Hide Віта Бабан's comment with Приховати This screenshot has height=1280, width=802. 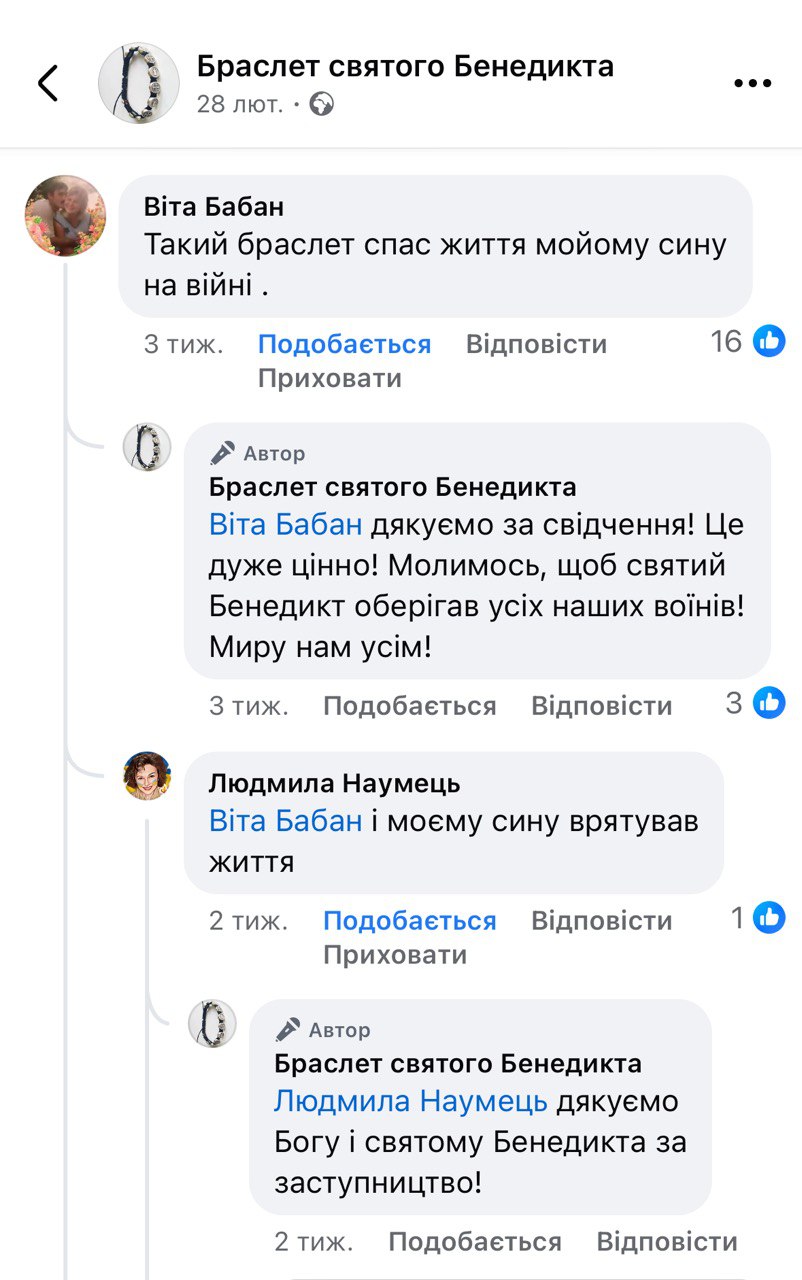click(x=329, y=378)
